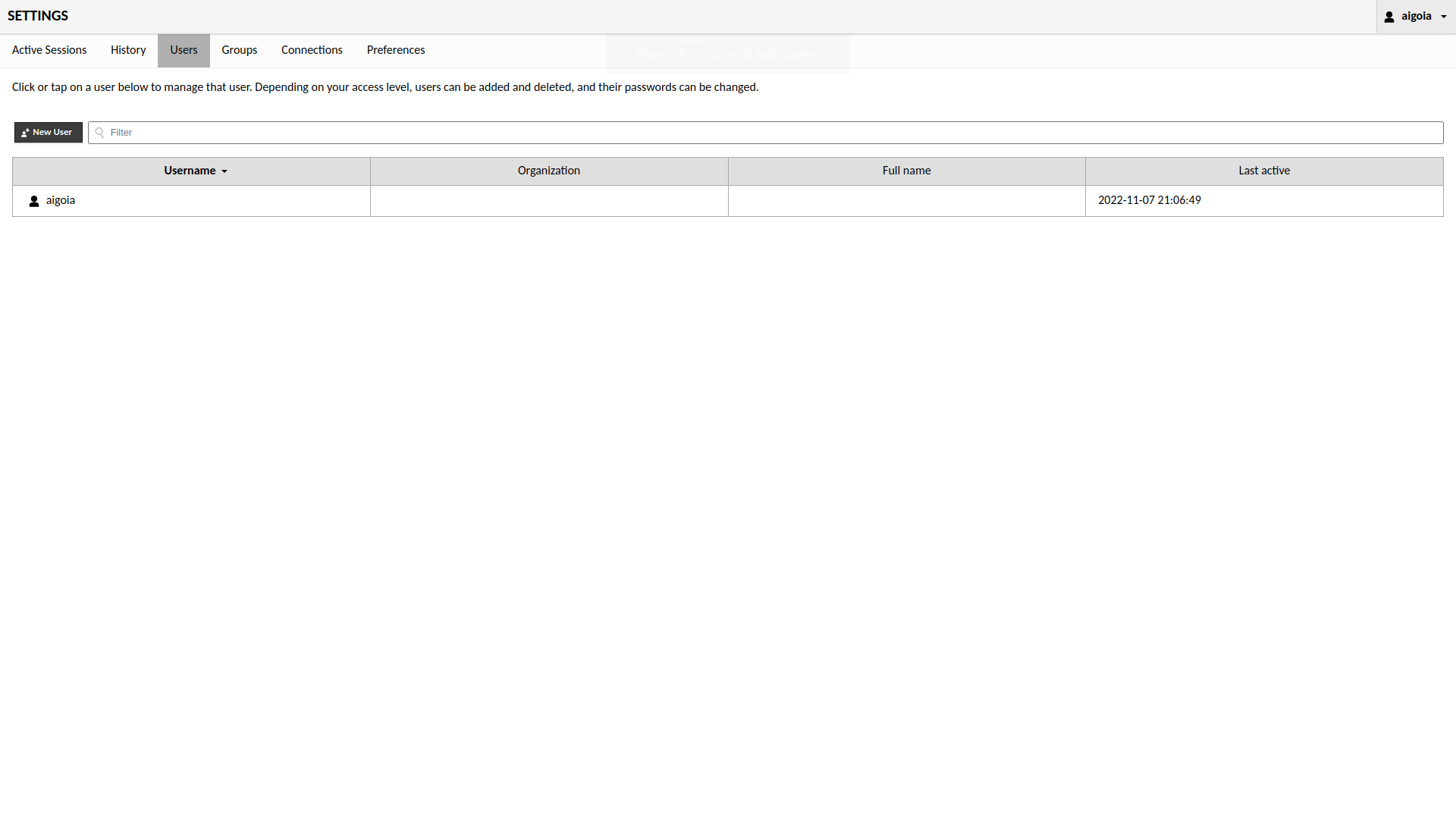The height and width of the screenshot is (819, 1456).
Task: Open the Connections tab
Action: point(312,50)
